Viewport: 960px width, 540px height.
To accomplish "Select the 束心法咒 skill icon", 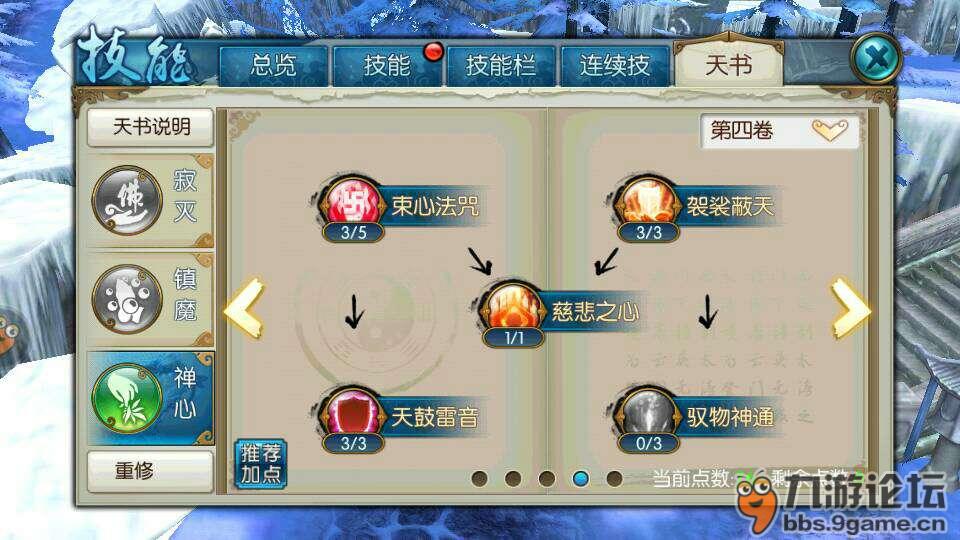I will 353,203.
